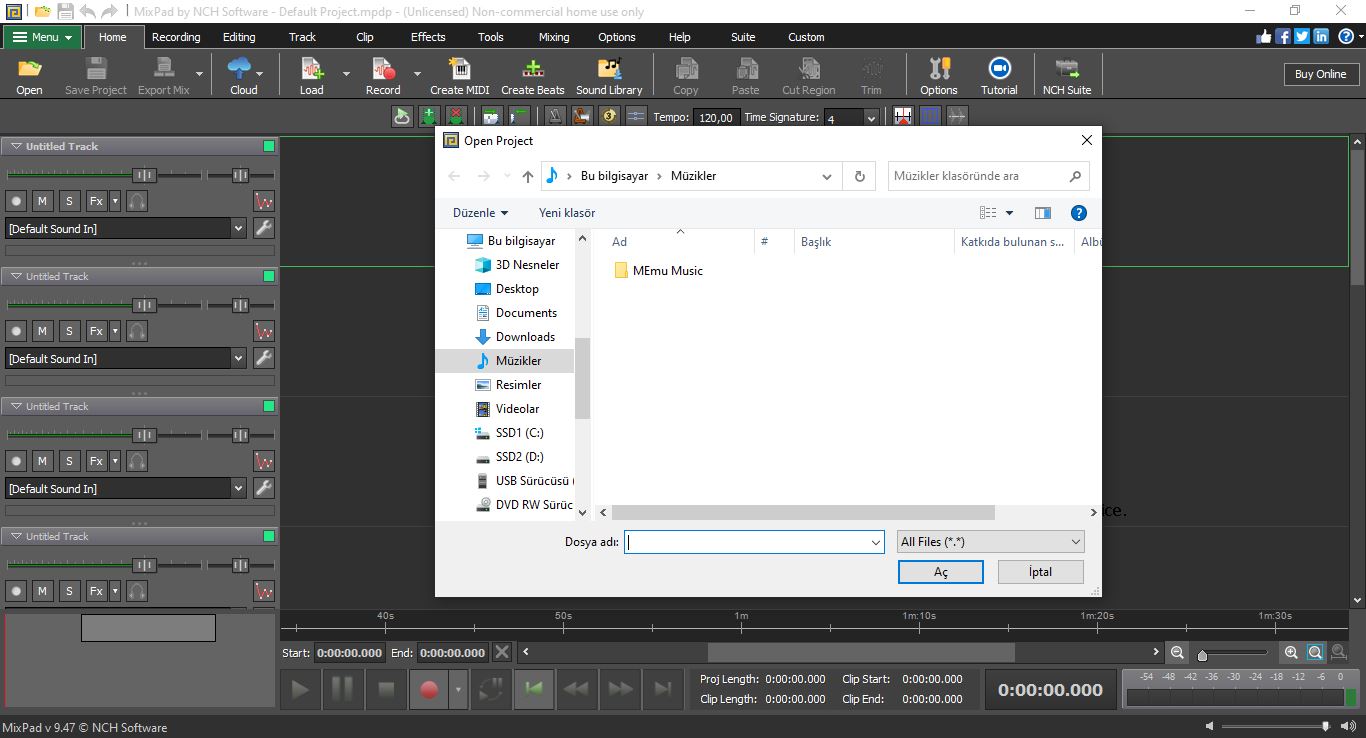The height and width of the screenshot is (738, 1366).
Task: Click the dialog's refresh folder icon
Action: point(859,176)
